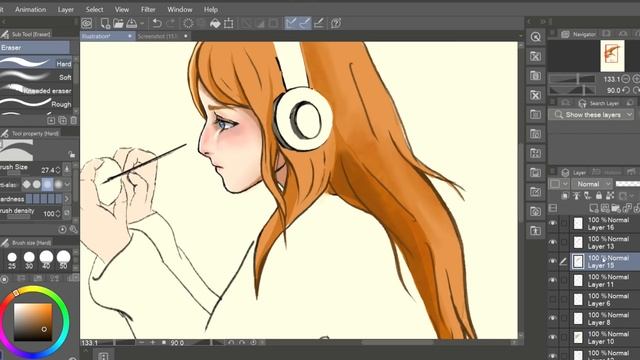
Task: Create a new canvas from toolbar
Action: point(105,23)
